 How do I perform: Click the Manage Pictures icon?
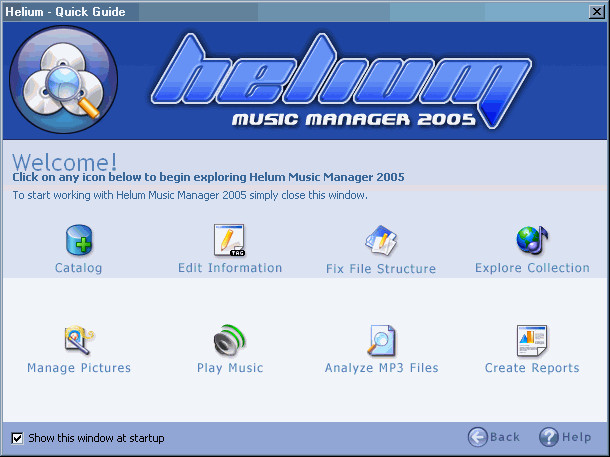point(79,340)
